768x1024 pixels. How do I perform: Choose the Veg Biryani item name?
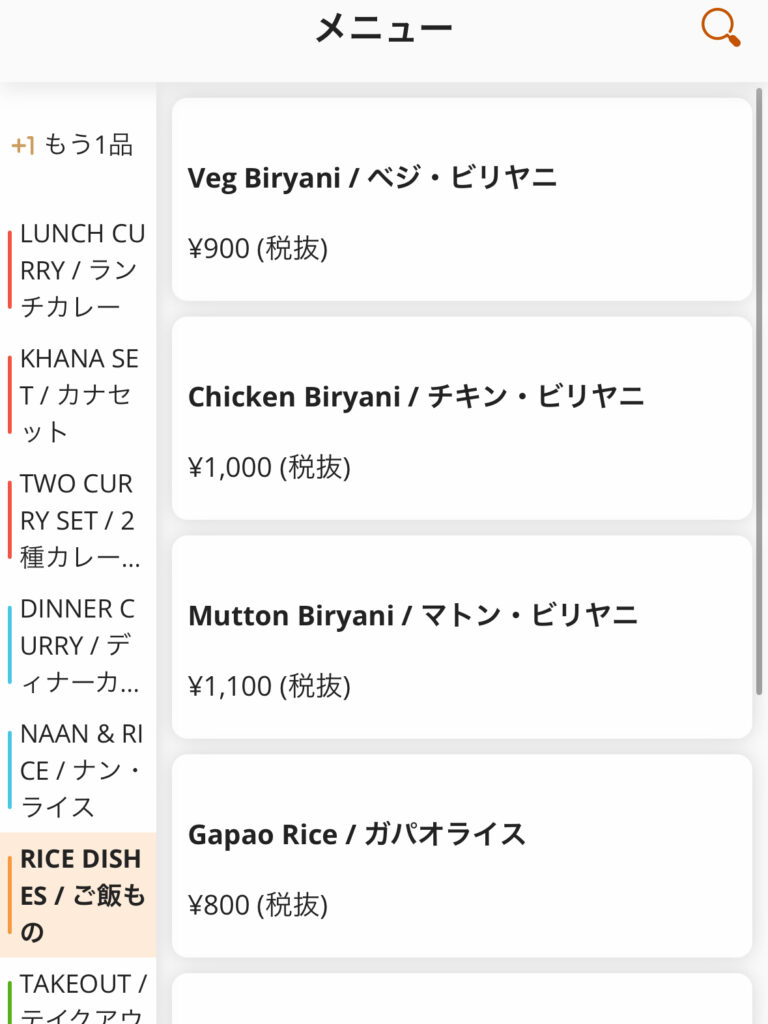click(372, 178)
